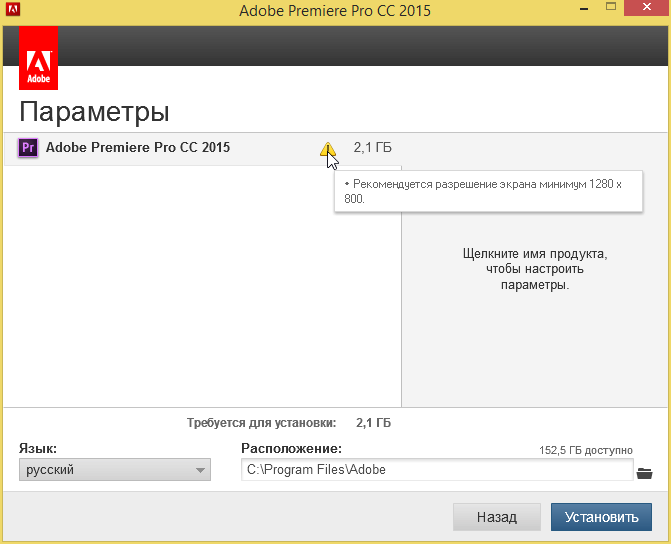Click the 2,1 ГБ size in product row
The height and width of the screenshot is (544, 671).
372,147
